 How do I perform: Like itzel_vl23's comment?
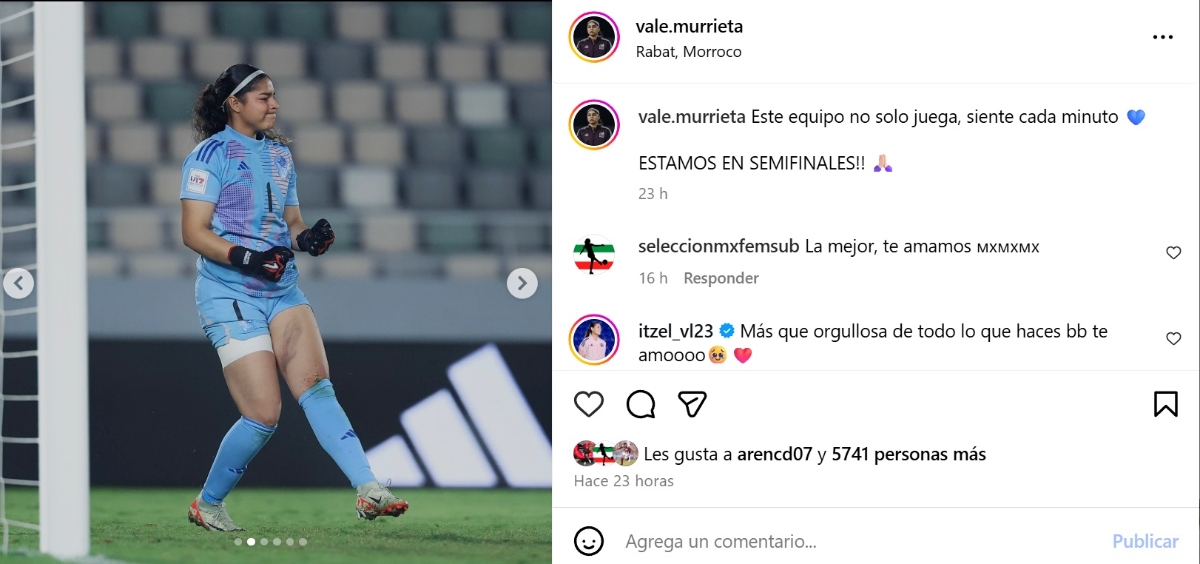coord(1174,339)
